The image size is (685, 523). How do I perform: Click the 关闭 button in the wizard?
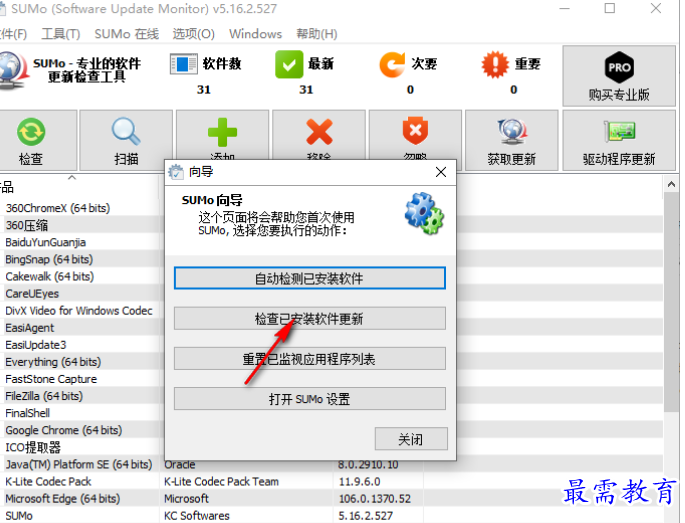(x=411, y=439)
